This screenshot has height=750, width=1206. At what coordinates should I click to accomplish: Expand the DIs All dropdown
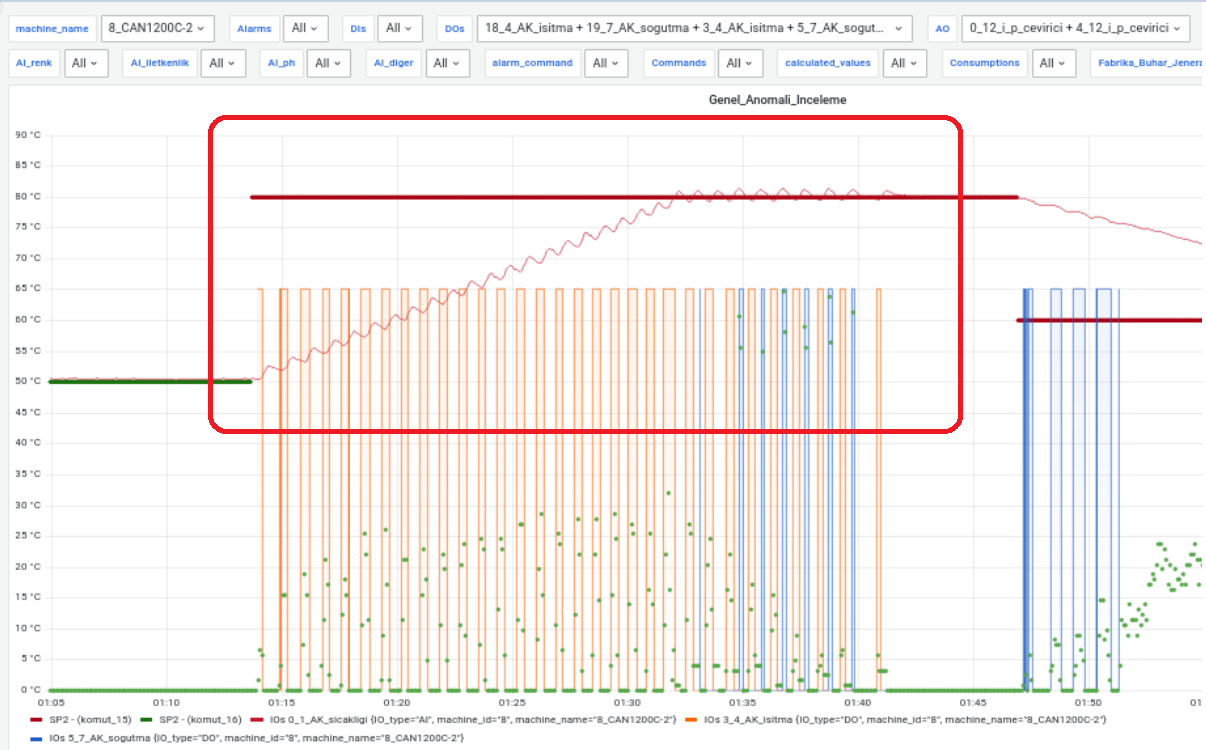pyautogui.click(x=400, y=29)
